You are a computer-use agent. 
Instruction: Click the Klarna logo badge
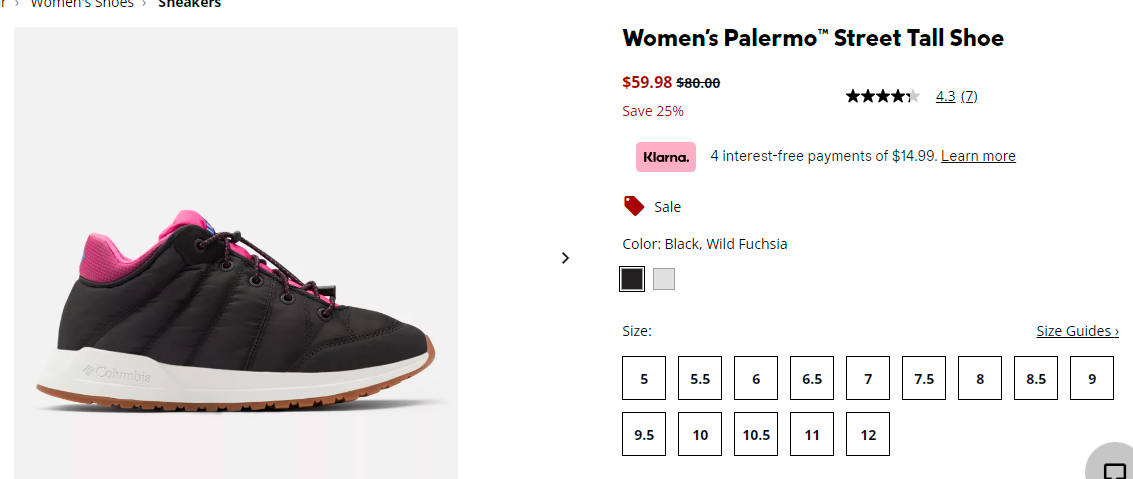(665, 157)
